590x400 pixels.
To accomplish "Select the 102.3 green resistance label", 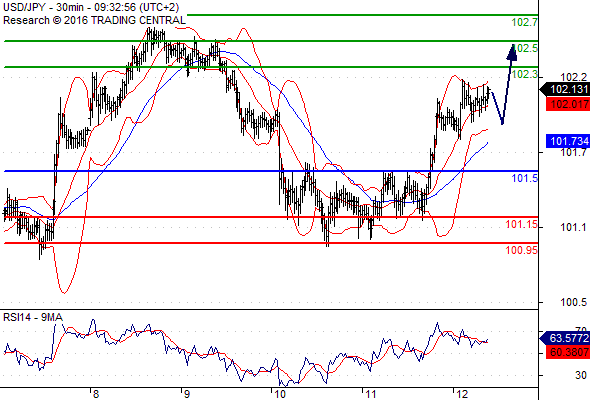I will point(525,74).
